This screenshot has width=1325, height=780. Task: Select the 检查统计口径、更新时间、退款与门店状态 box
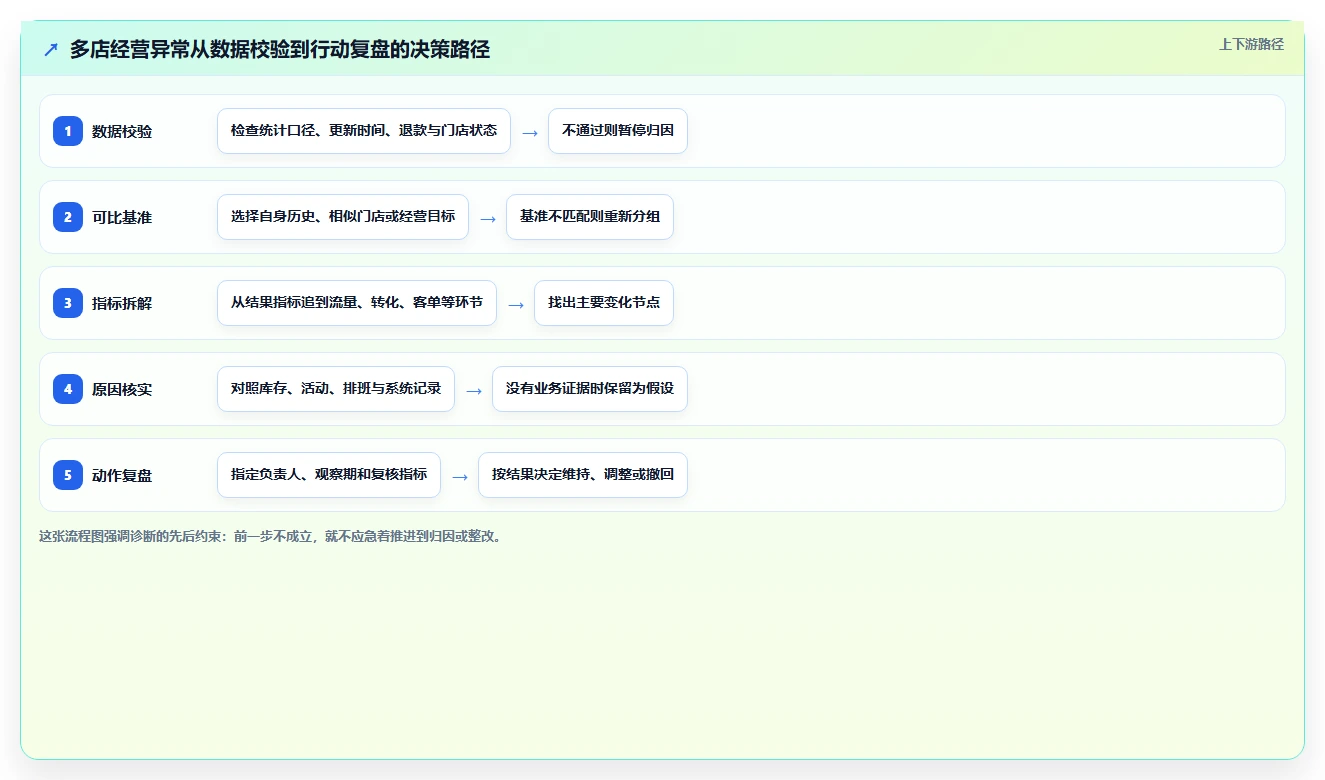point(364,131)
